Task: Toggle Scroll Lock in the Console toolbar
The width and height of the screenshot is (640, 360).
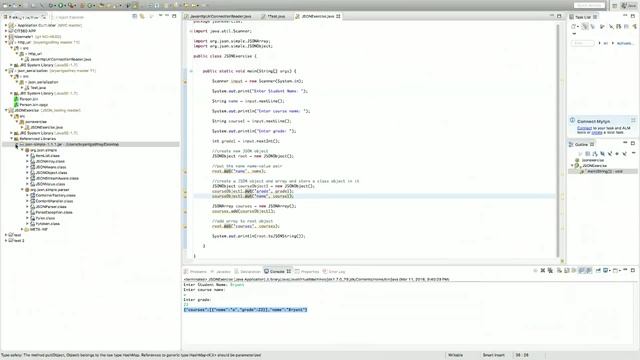Action: pyautogui.click(x=567, y=271)
